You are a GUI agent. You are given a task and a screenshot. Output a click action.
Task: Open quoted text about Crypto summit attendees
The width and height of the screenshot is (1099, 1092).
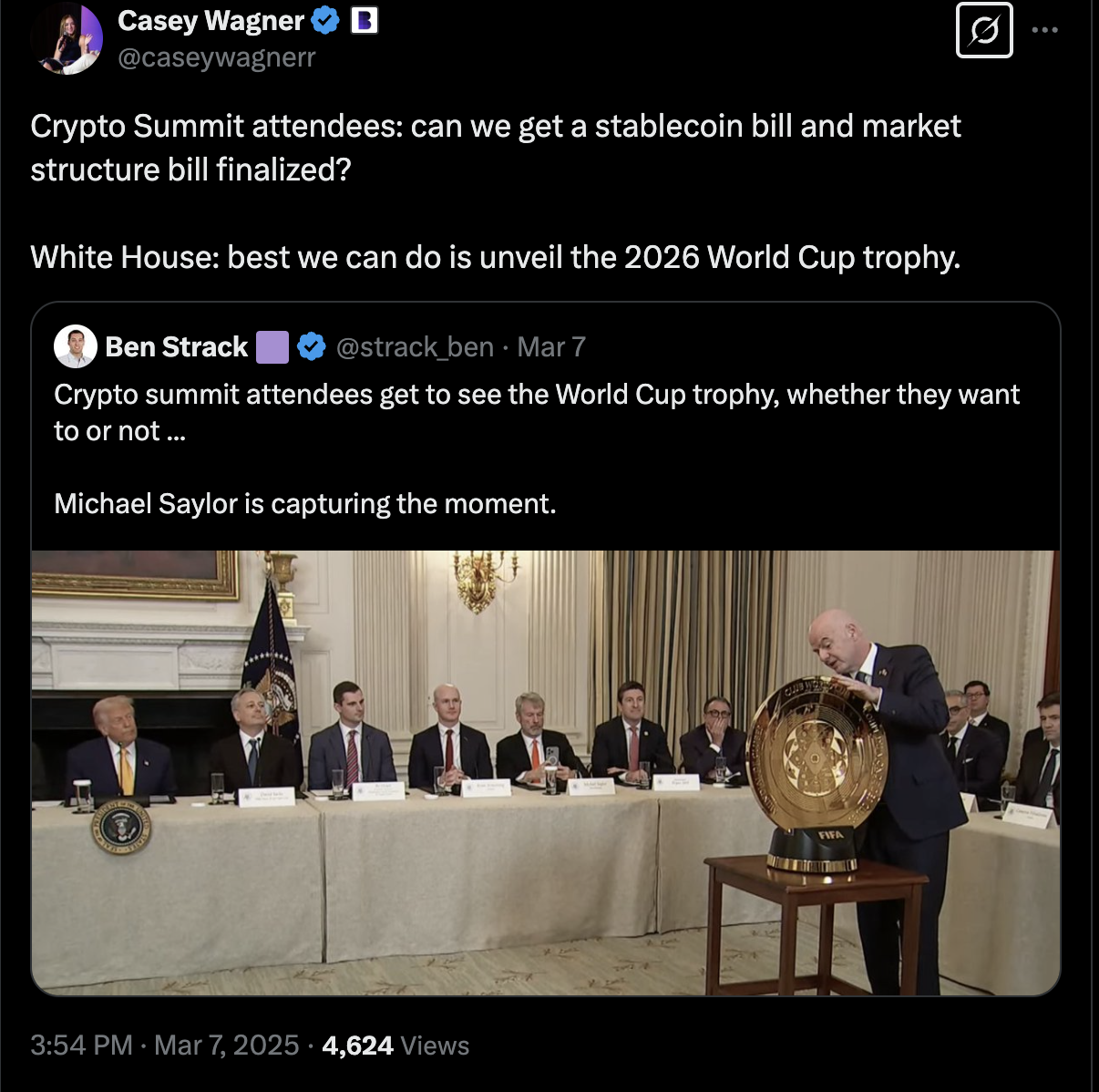coord(536,412)
